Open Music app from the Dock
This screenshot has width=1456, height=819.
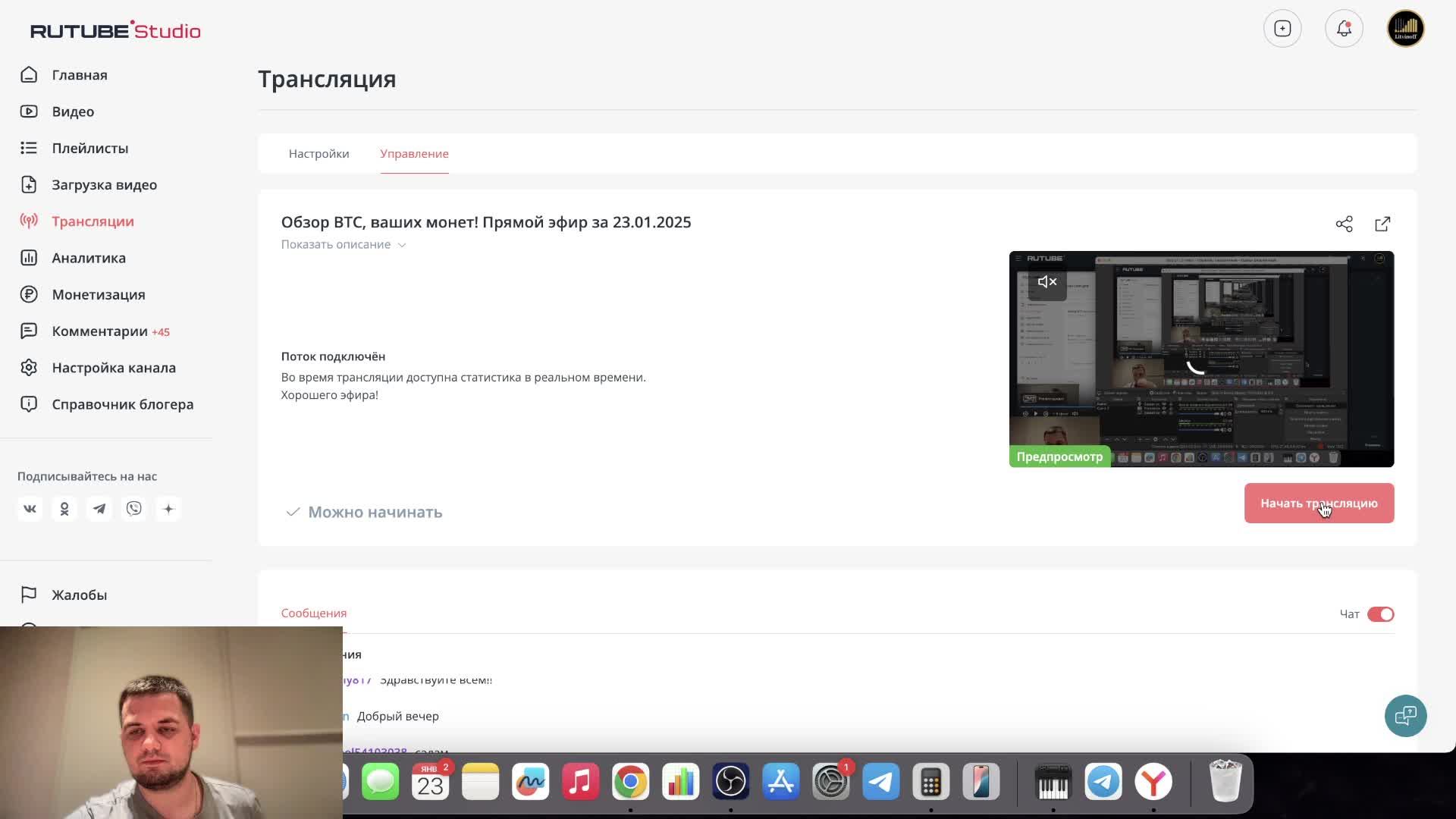tap(580, 782)
